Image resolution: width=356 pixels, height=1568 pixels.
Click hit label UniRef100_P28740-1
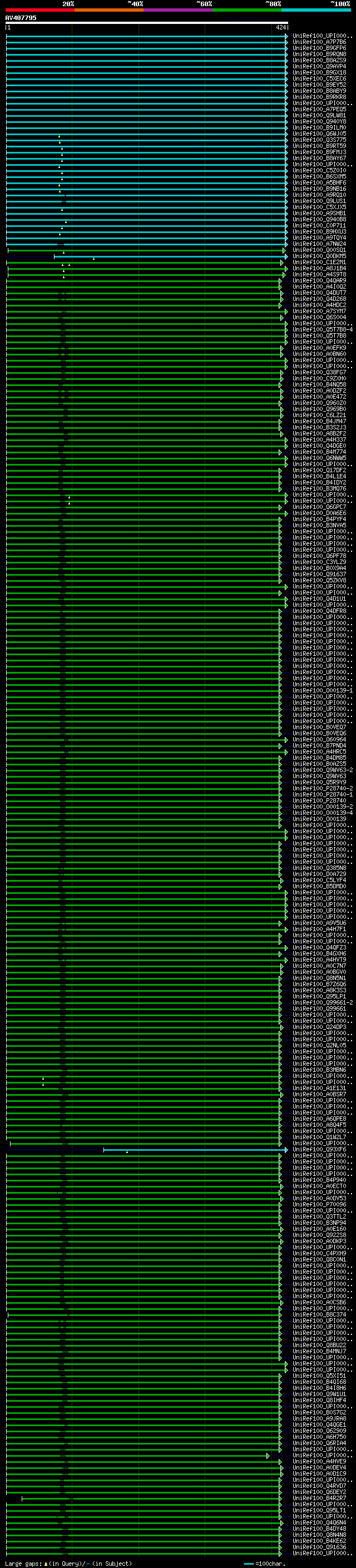coord(323,794)
